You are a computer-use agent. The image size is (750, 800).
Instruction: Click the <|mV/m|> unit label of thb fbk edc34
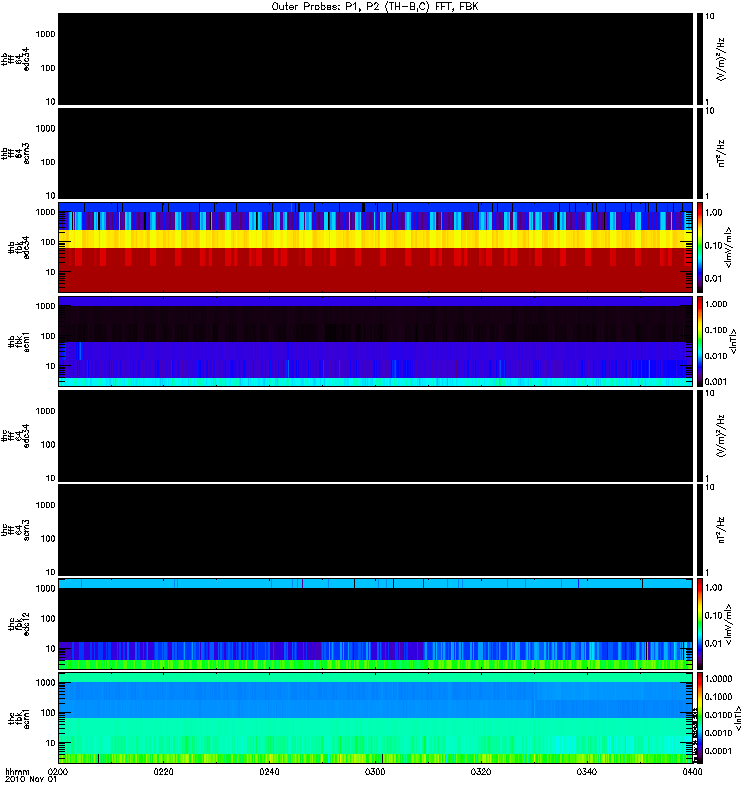[x=729, y=247]
